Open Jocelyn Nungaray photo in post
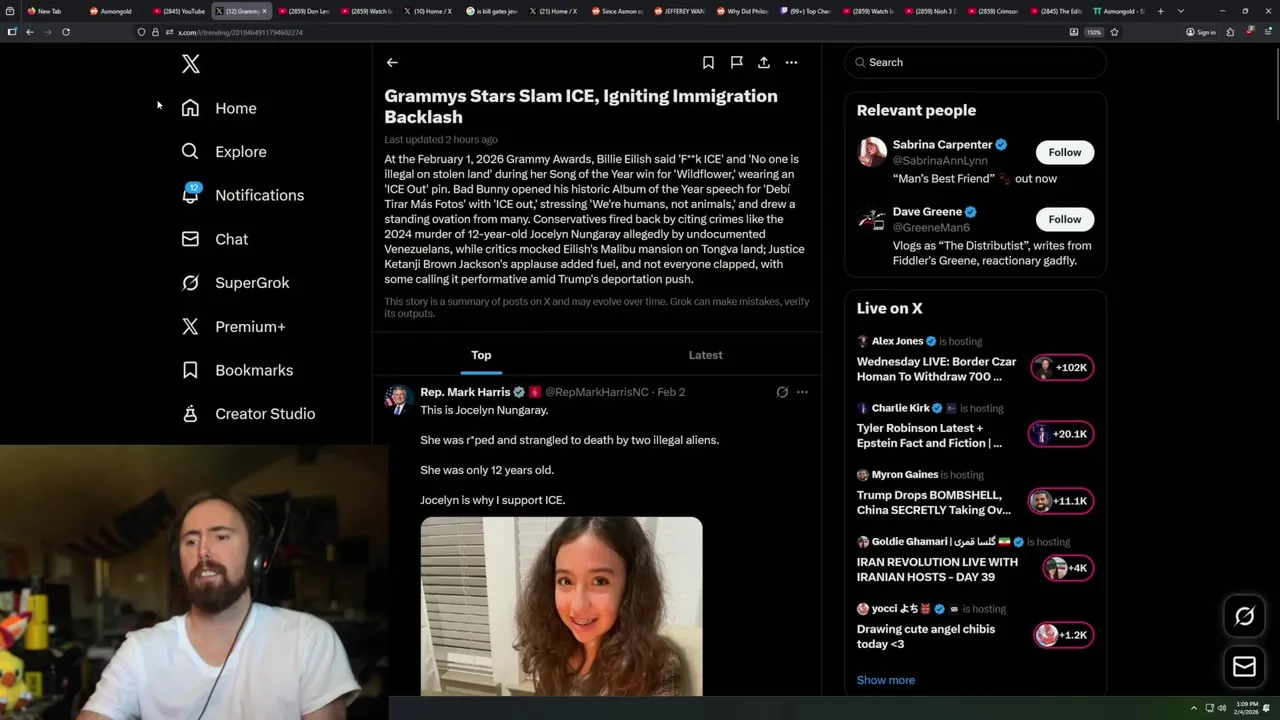Screen dimensions: 1280x720 tap(561, 606)
